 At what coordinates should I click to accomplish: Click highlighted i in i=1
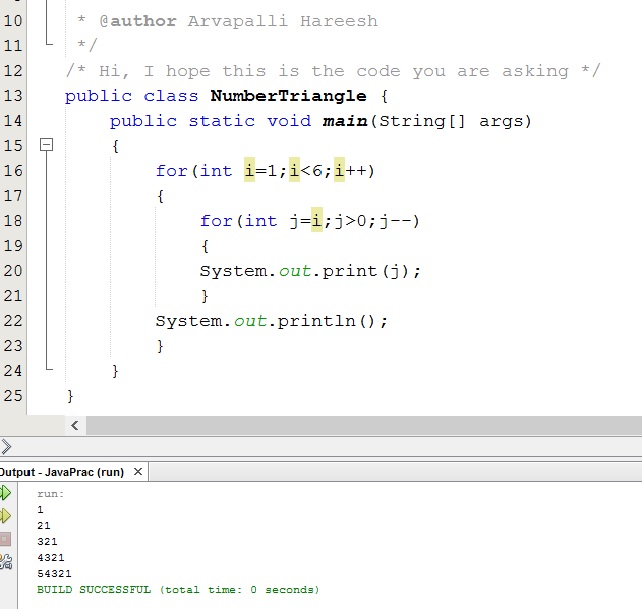click(x=249, y=170)
